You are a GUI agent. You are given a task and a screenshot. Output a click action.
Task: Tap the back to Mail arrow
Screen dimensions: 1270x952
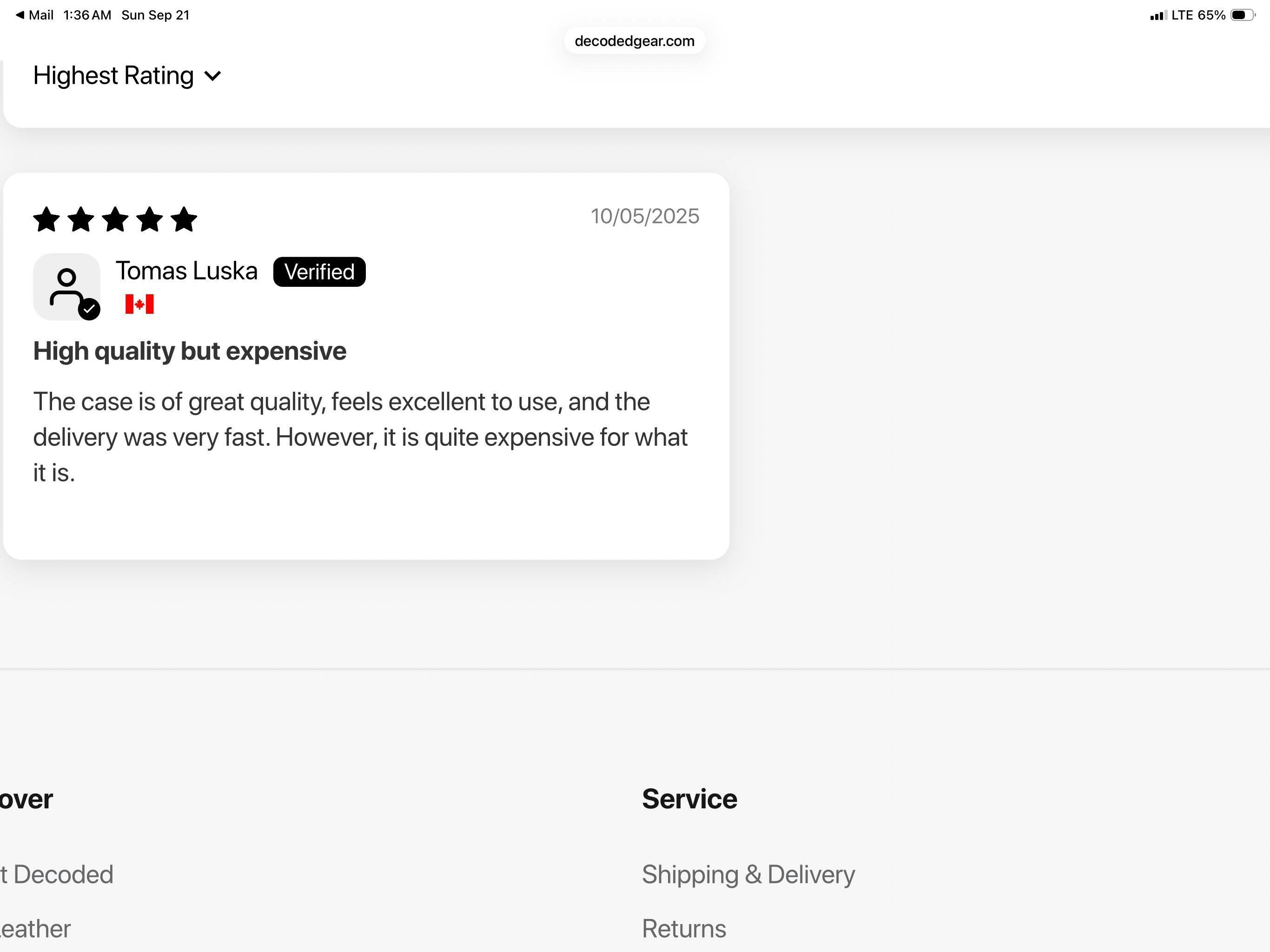(x=20, y=15)
